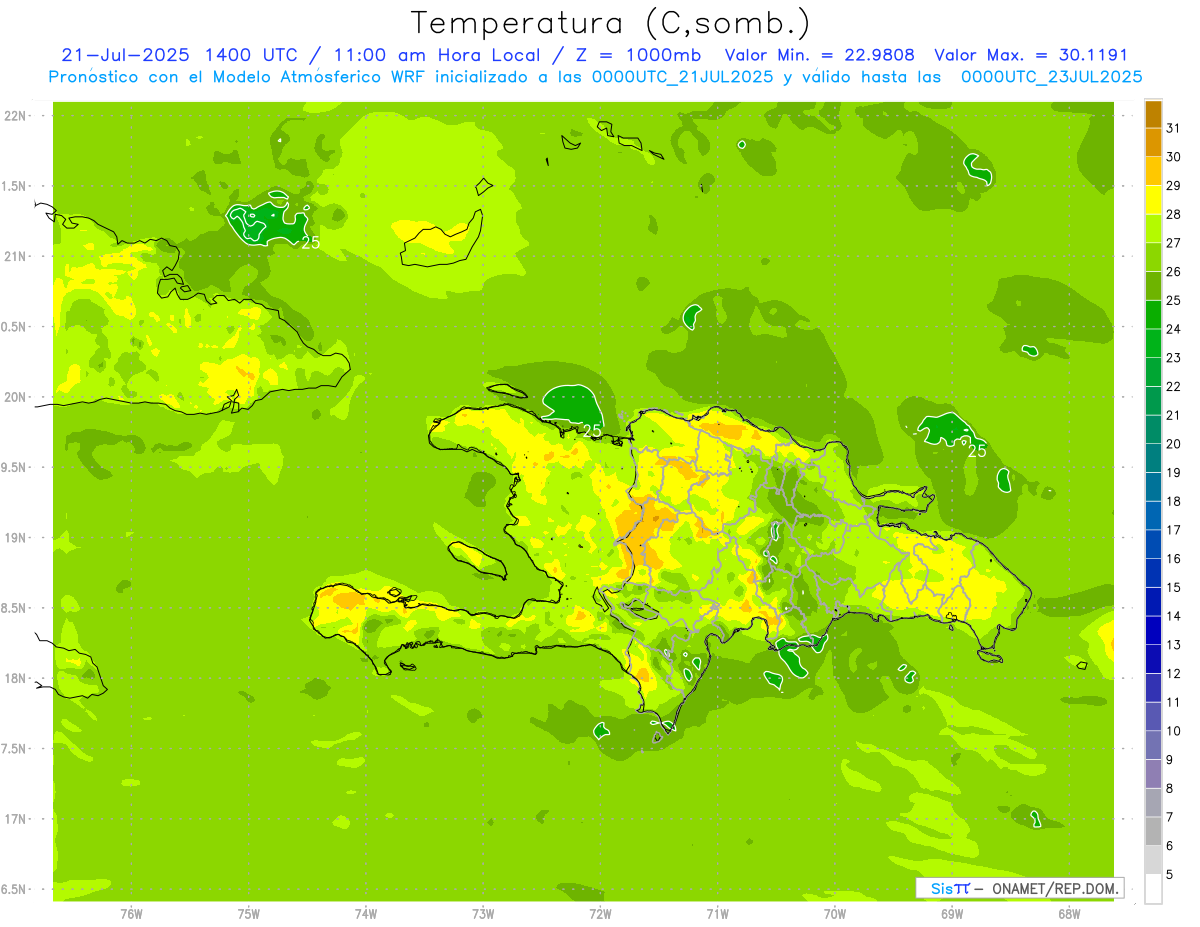Image resolution: width=1200 pixels, height=927 pixels.
Task: Select the '6.5N' latitude tick label
Action: (14, 889)
